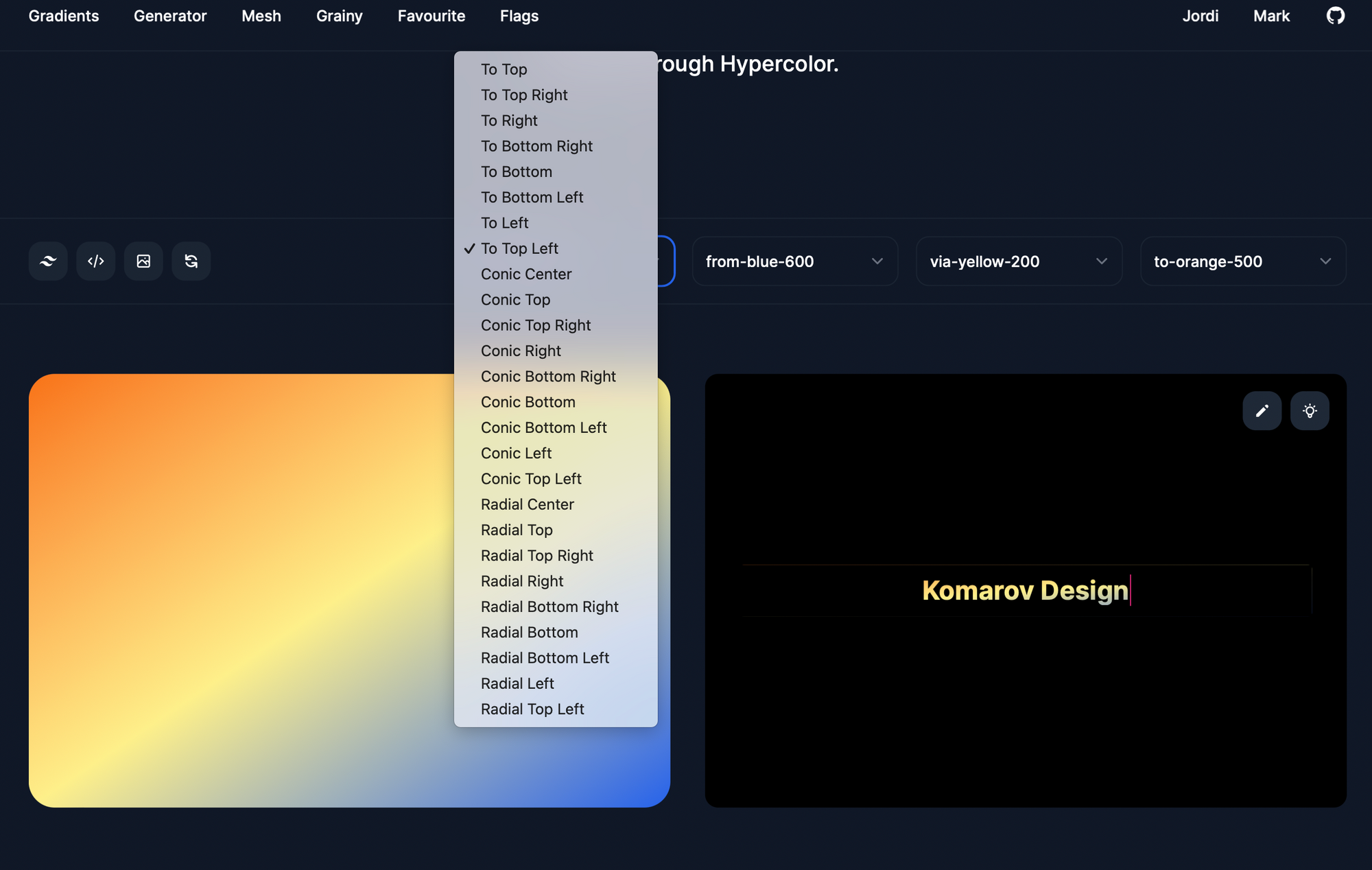The width and height of the screenshot is (1372, 870).
Task: Click the save image icon
Action: pyautogui.click(x=143, y=261)
